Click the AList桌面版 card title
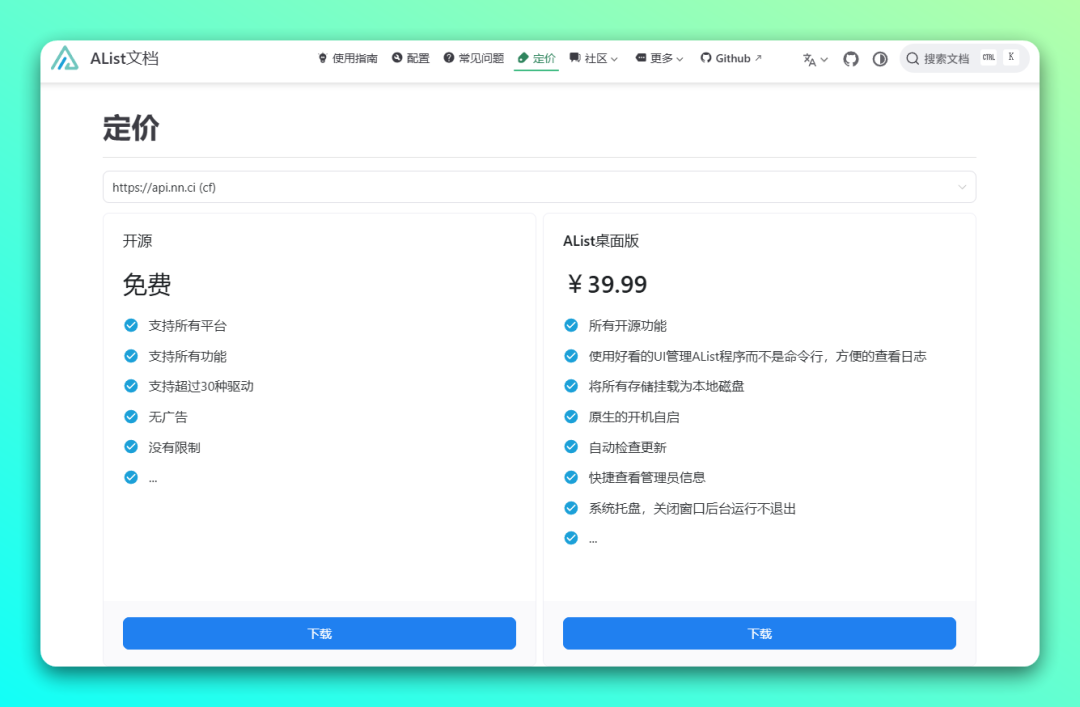1080x707 pixels. [x=601, y=241]
